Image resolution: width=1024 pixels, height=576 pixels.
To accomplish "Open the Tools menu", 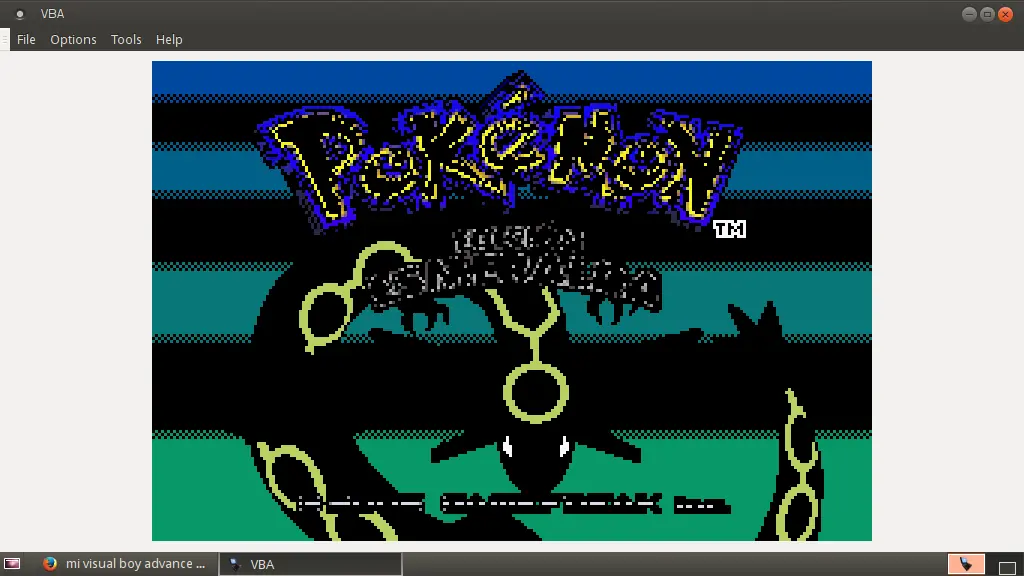I will pyautogui.click(x=126, y=40).
